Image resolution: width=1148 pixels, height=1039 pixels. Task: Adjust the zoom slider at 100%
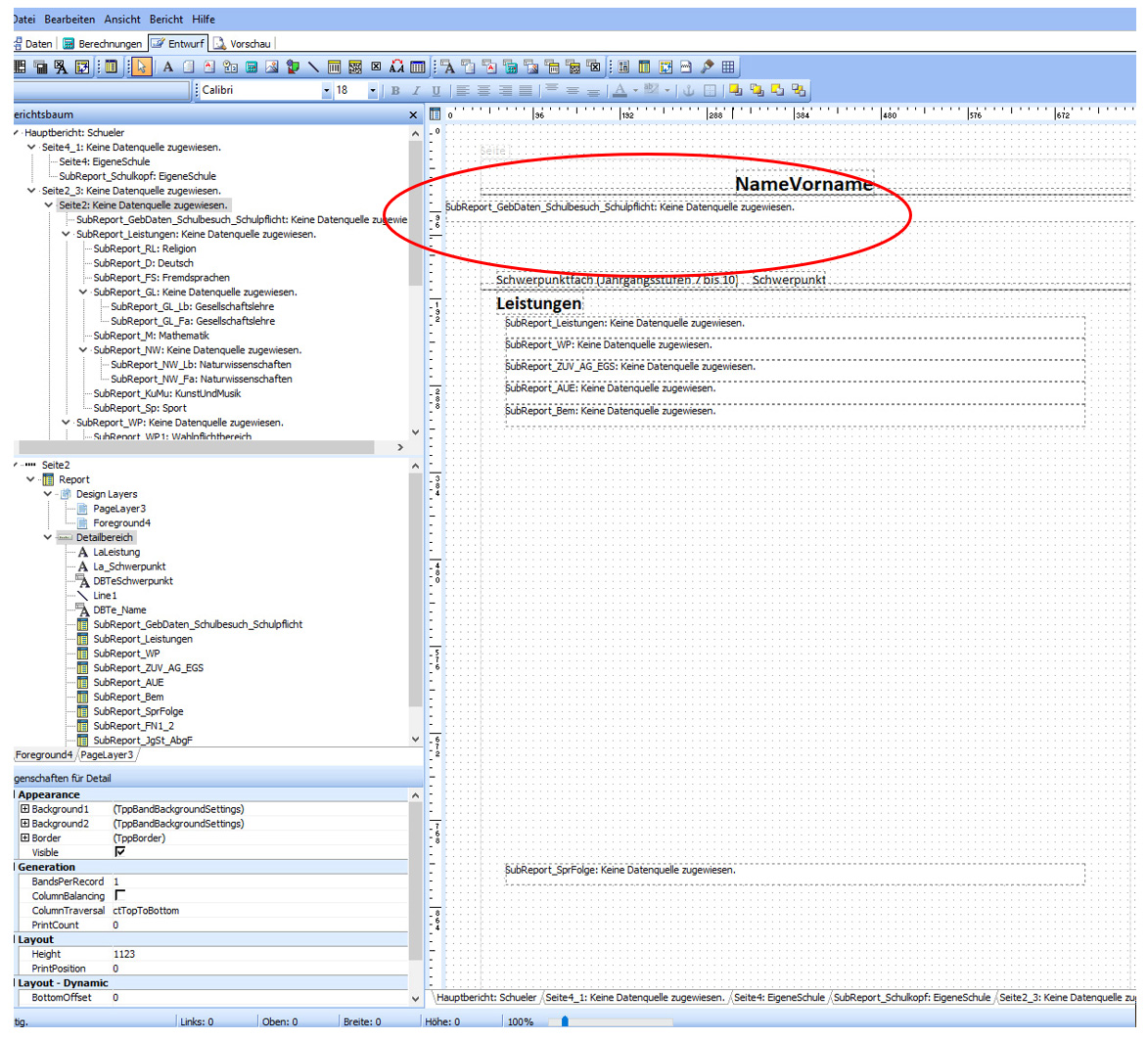tap(565, 1021)
